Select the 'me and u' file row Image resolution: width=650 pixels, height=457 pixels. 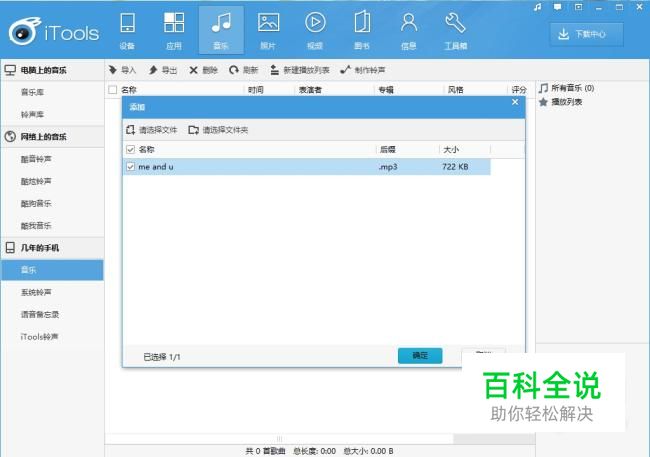(x=307, y=167)
